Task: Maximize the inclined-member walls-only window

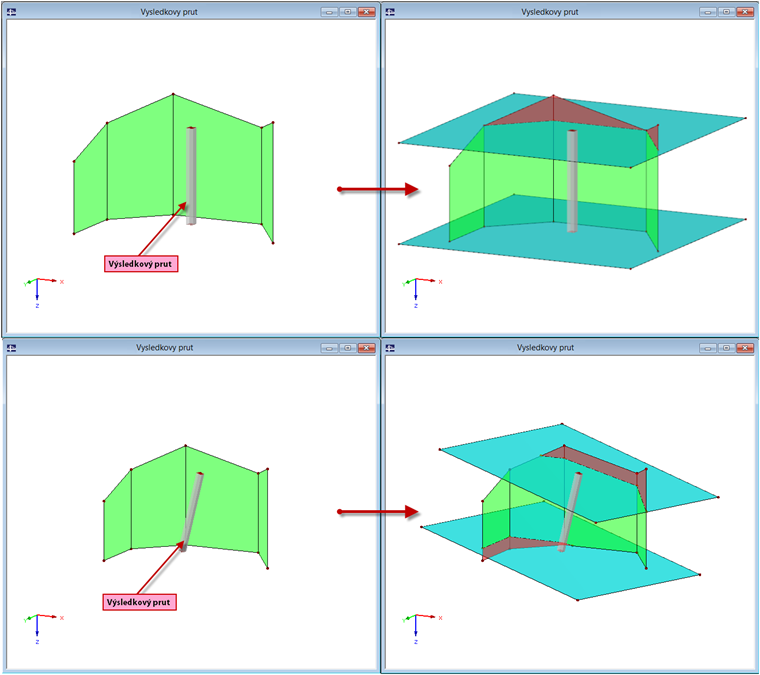Action: coord(348,348)
